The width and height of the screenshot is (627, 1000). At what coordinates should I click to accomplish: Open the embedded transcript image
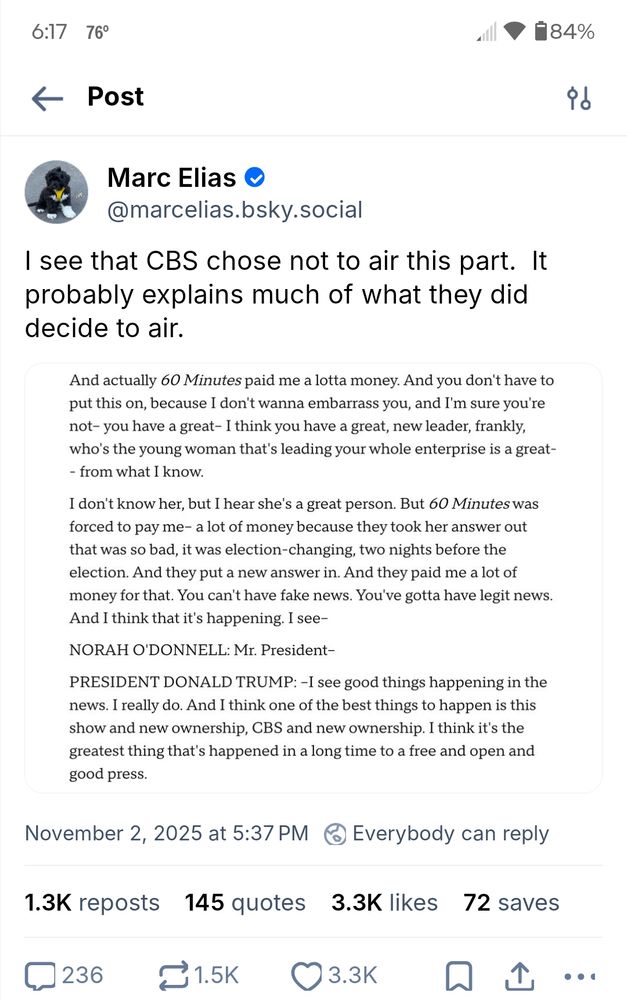tap(313, 577)
